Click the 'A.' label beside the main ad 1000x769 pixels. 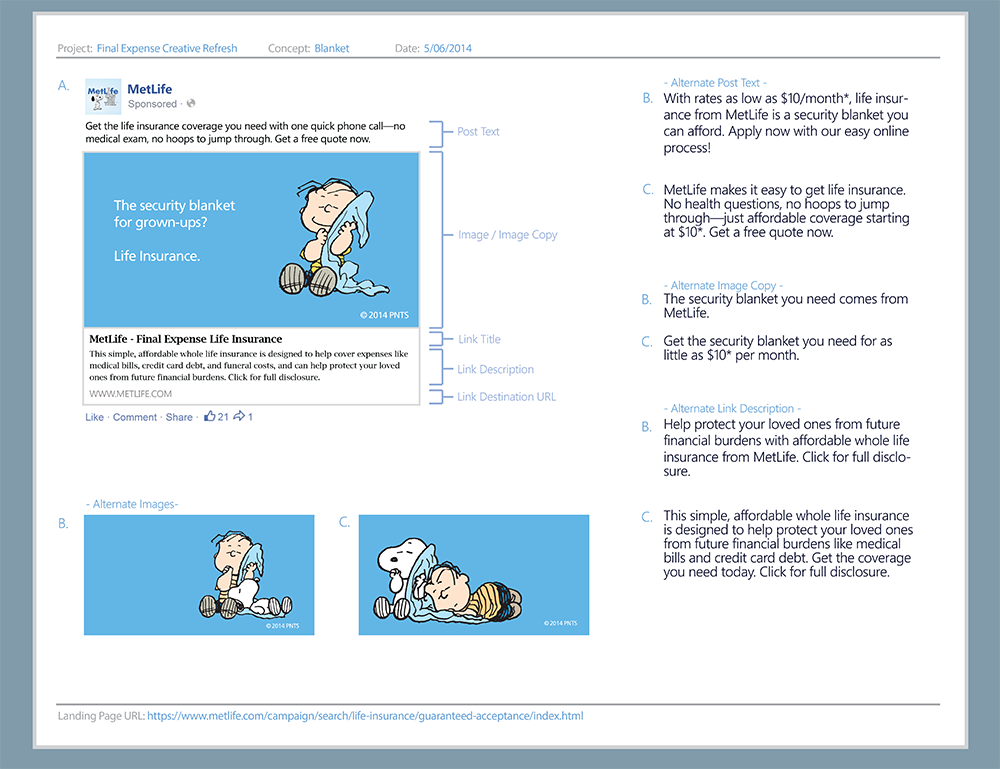pyautogui.click(x=64, y=85)
